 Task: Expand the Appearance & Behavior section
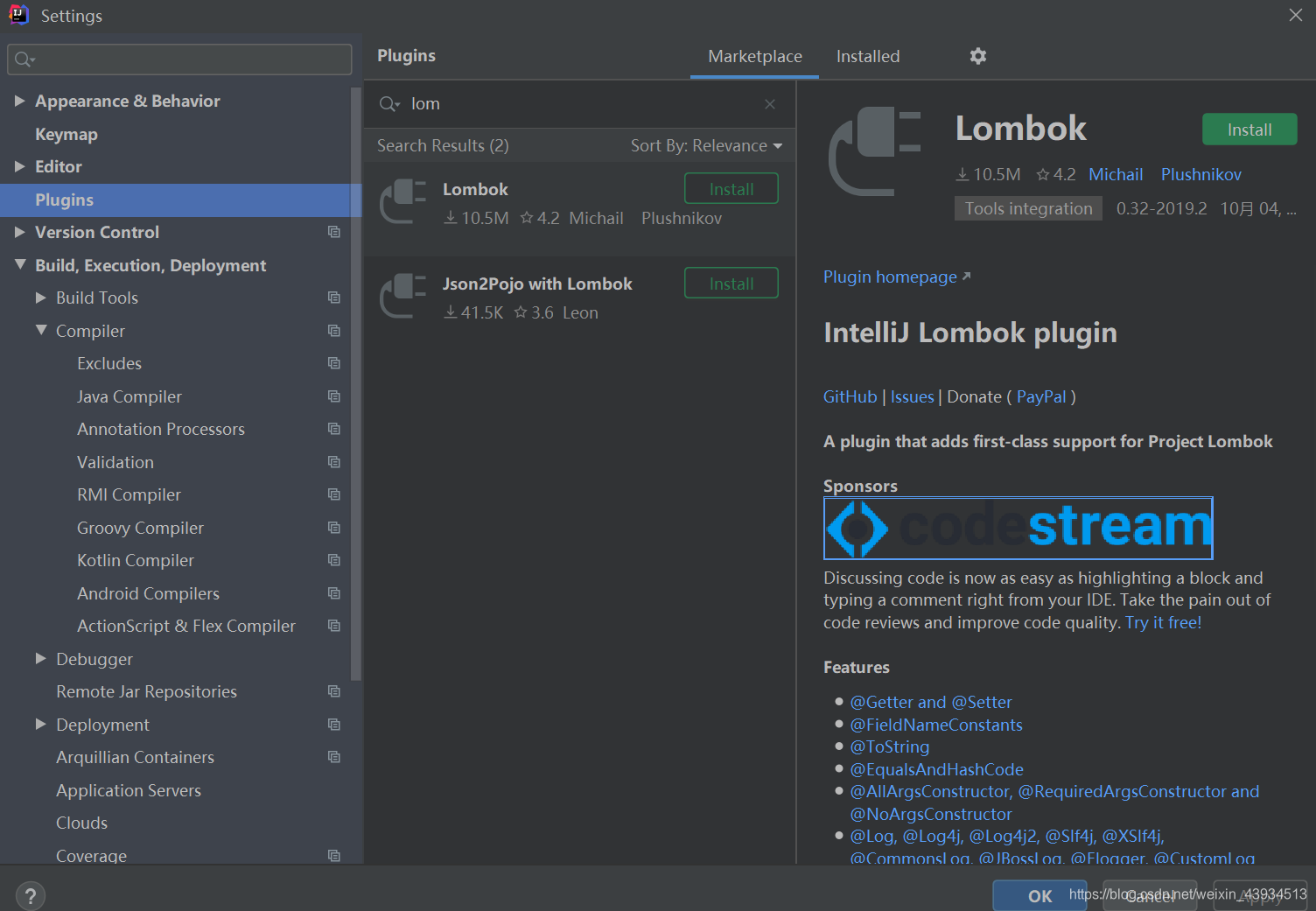click(19, 101)
